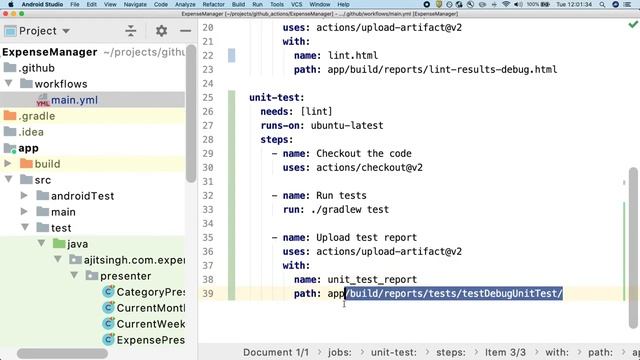The width and height of the screenshot is (640, 360).
Task: Click the Wi-Fi icon in menu bar
Action: coord(506,4)
